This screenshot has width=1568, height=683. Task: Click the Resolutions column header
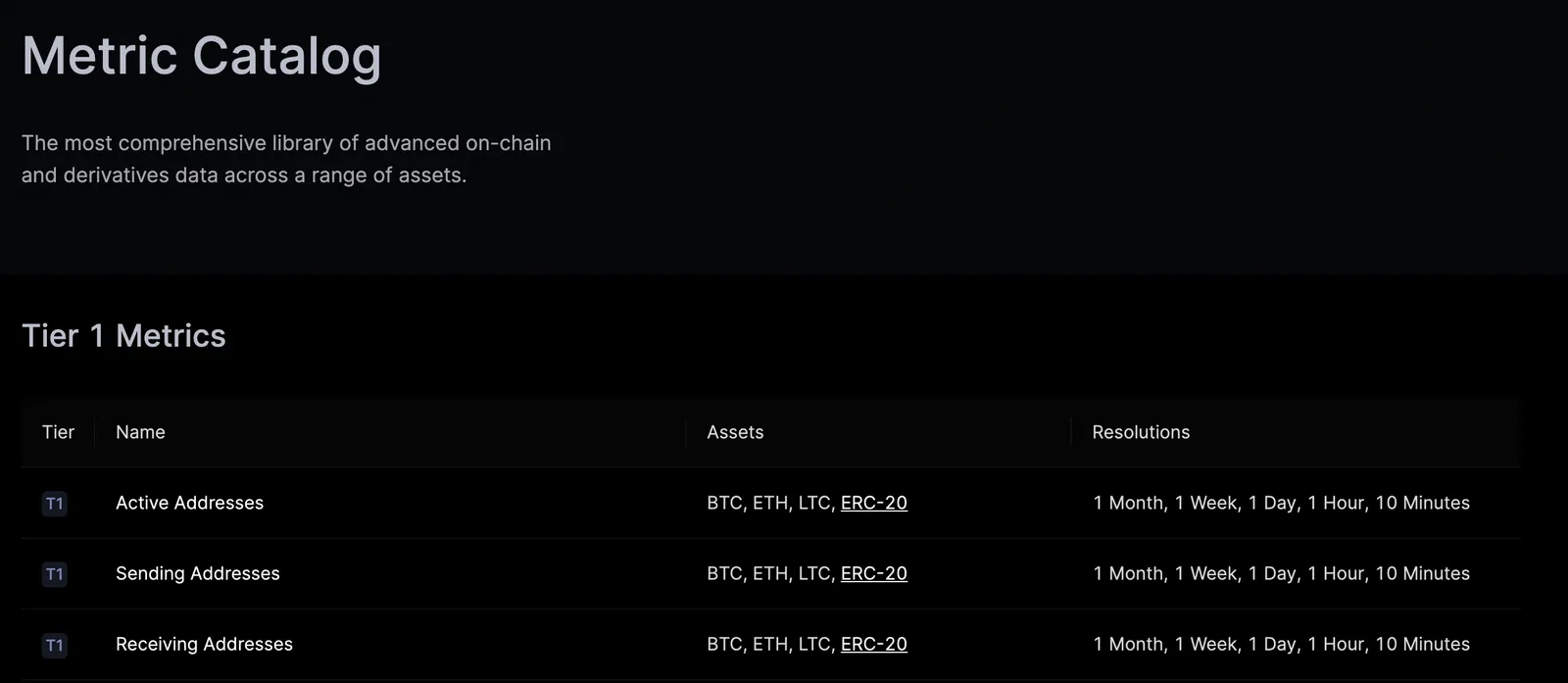(x=1141, y=432)
